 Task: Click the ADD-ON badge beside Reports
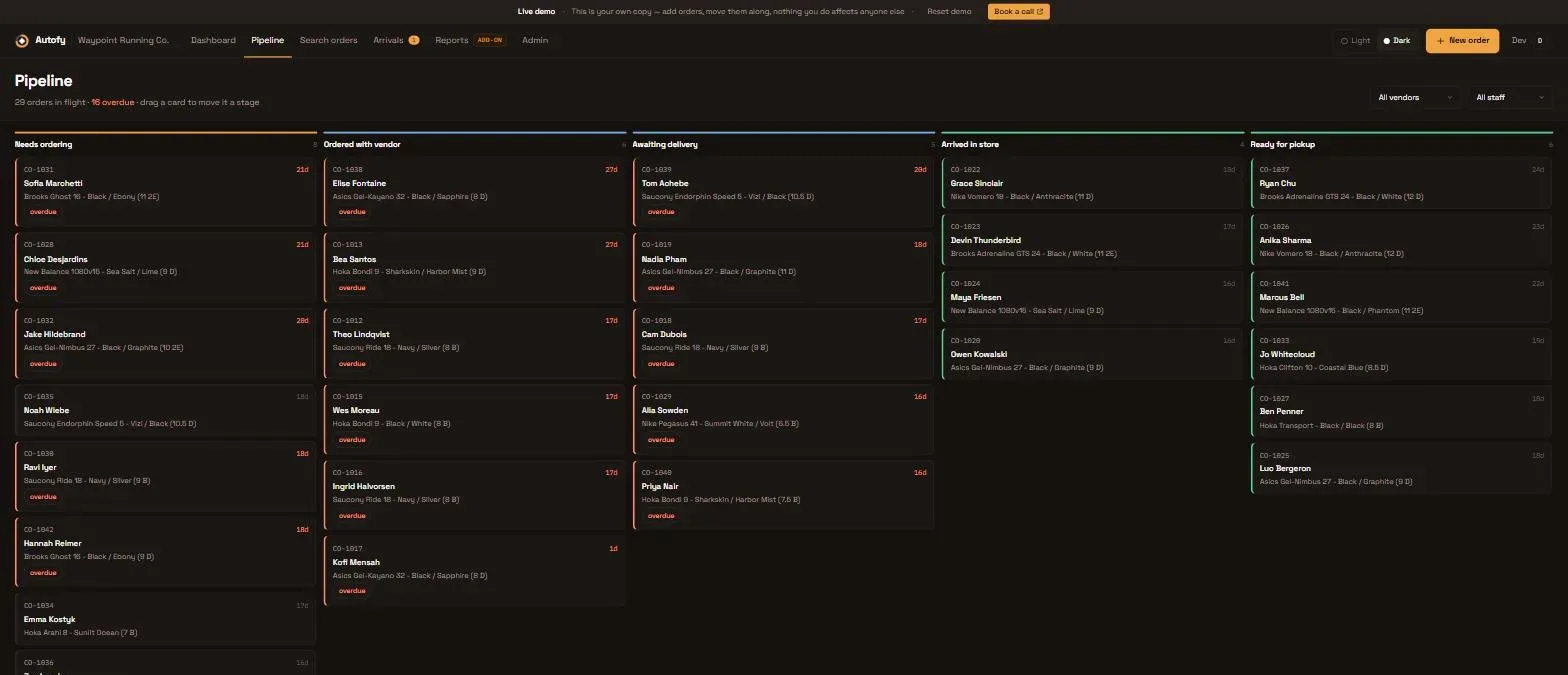coord(490,41)
